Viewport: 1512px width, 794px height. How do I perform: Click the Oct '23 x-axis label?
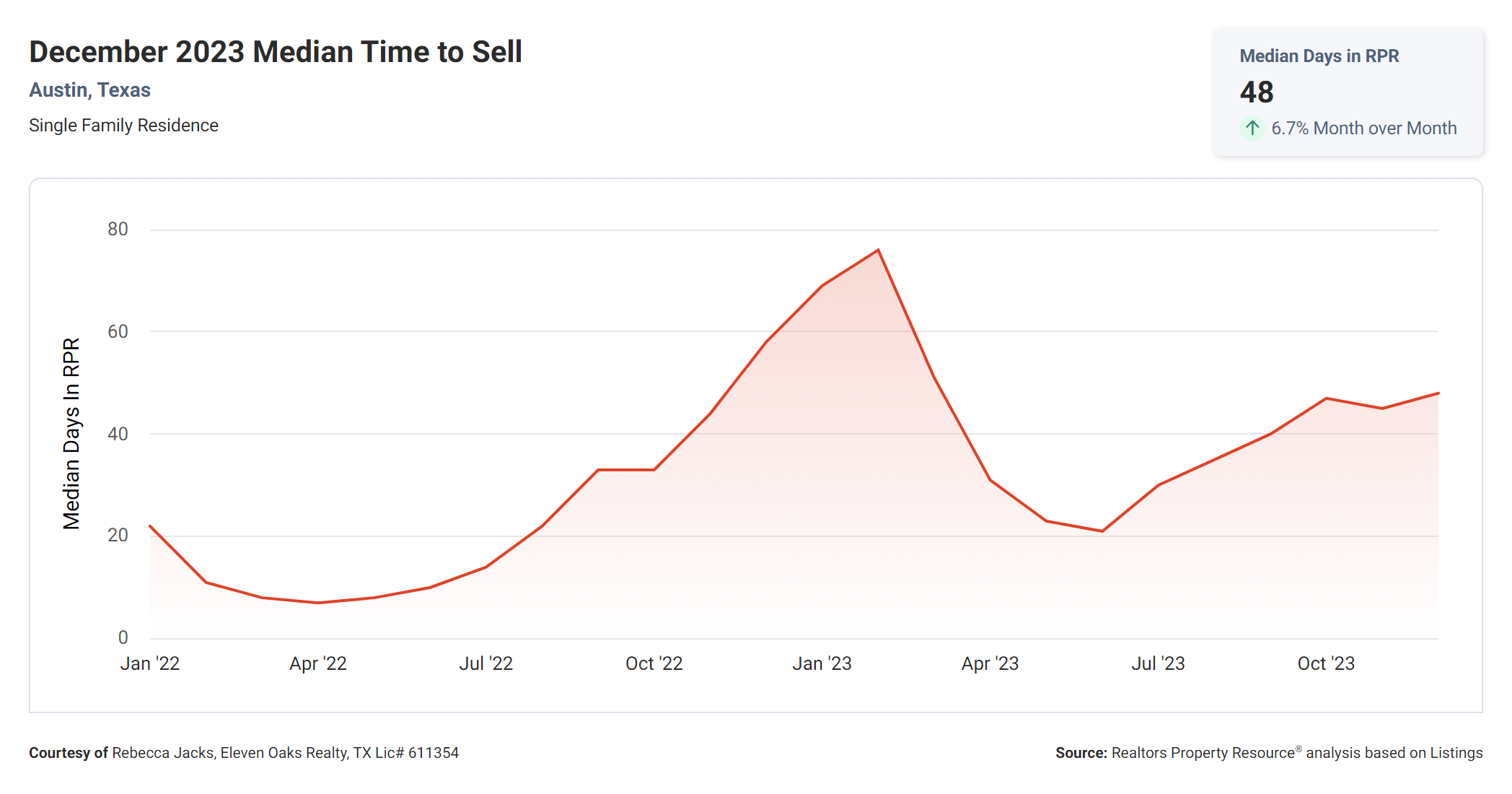pyautogui.click(x=1326, y=663)
